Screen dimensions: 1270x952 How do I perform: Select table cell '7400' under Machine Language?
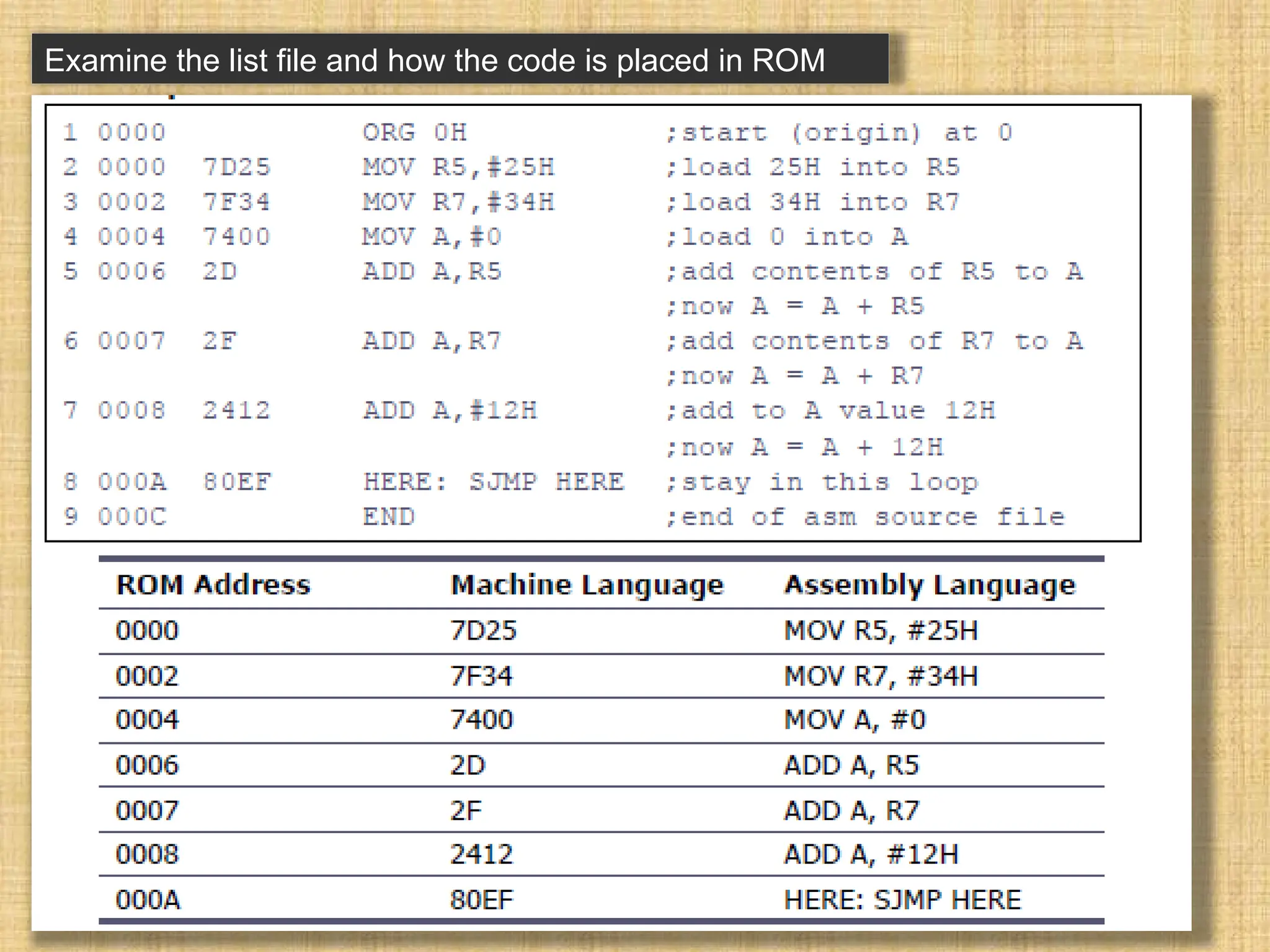tap(482, 720)
